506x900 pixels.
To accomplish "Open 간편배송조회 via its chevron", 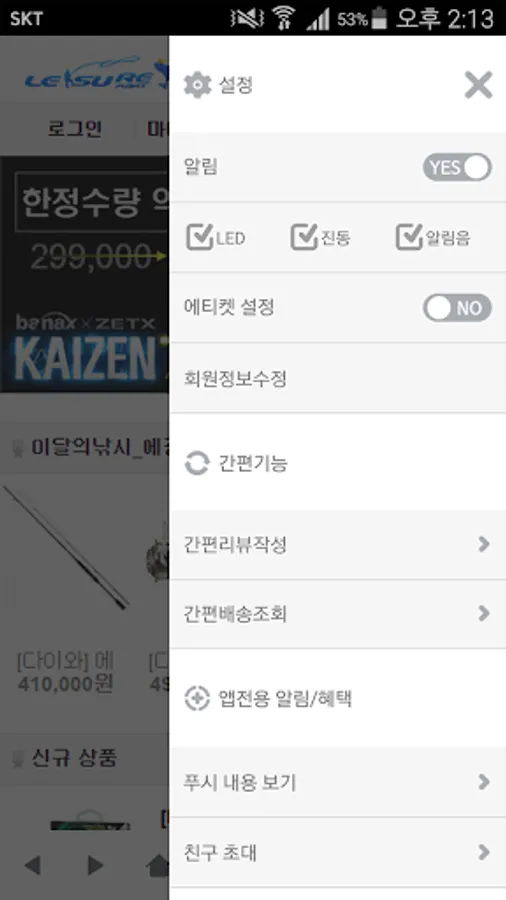I will click(484, 614).
